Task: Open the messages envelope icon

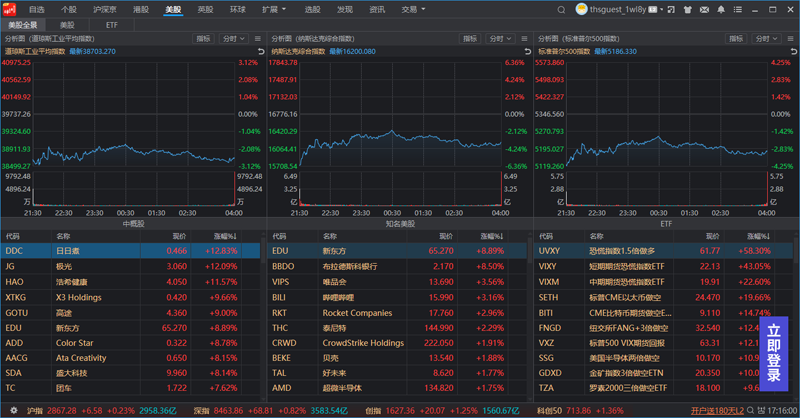Action: click(704, 10)
